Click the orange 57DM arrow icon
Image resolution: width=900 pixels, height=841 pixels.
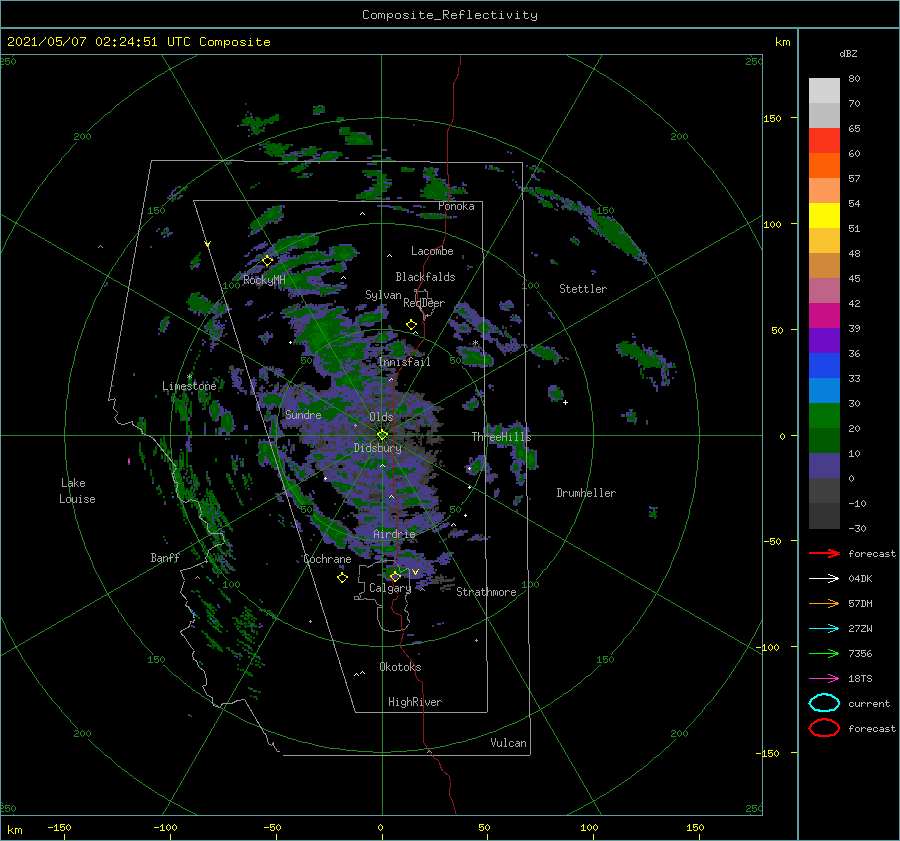tap(824, 603)
